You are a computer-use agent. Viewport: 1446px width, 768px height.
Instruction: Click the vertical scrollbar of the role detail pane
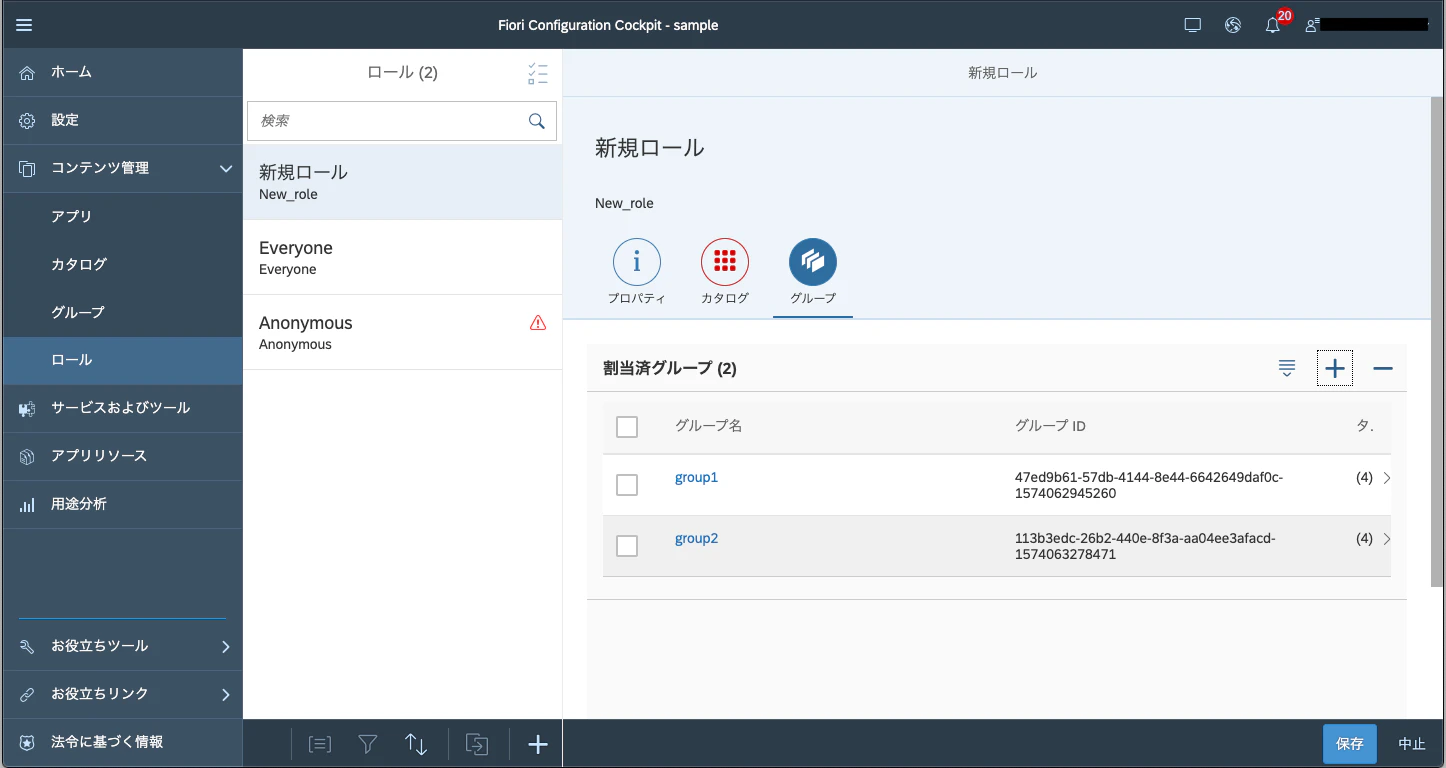click(x=1437, y=341)
